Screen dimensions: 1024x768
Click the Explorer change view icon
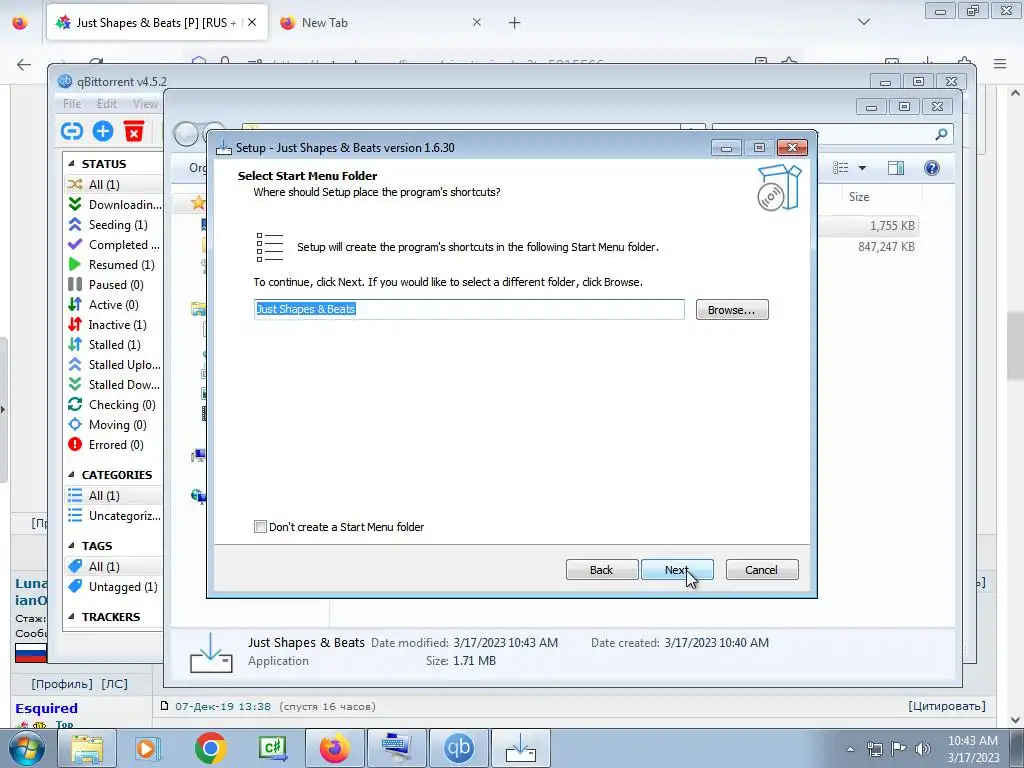[841, 168]
